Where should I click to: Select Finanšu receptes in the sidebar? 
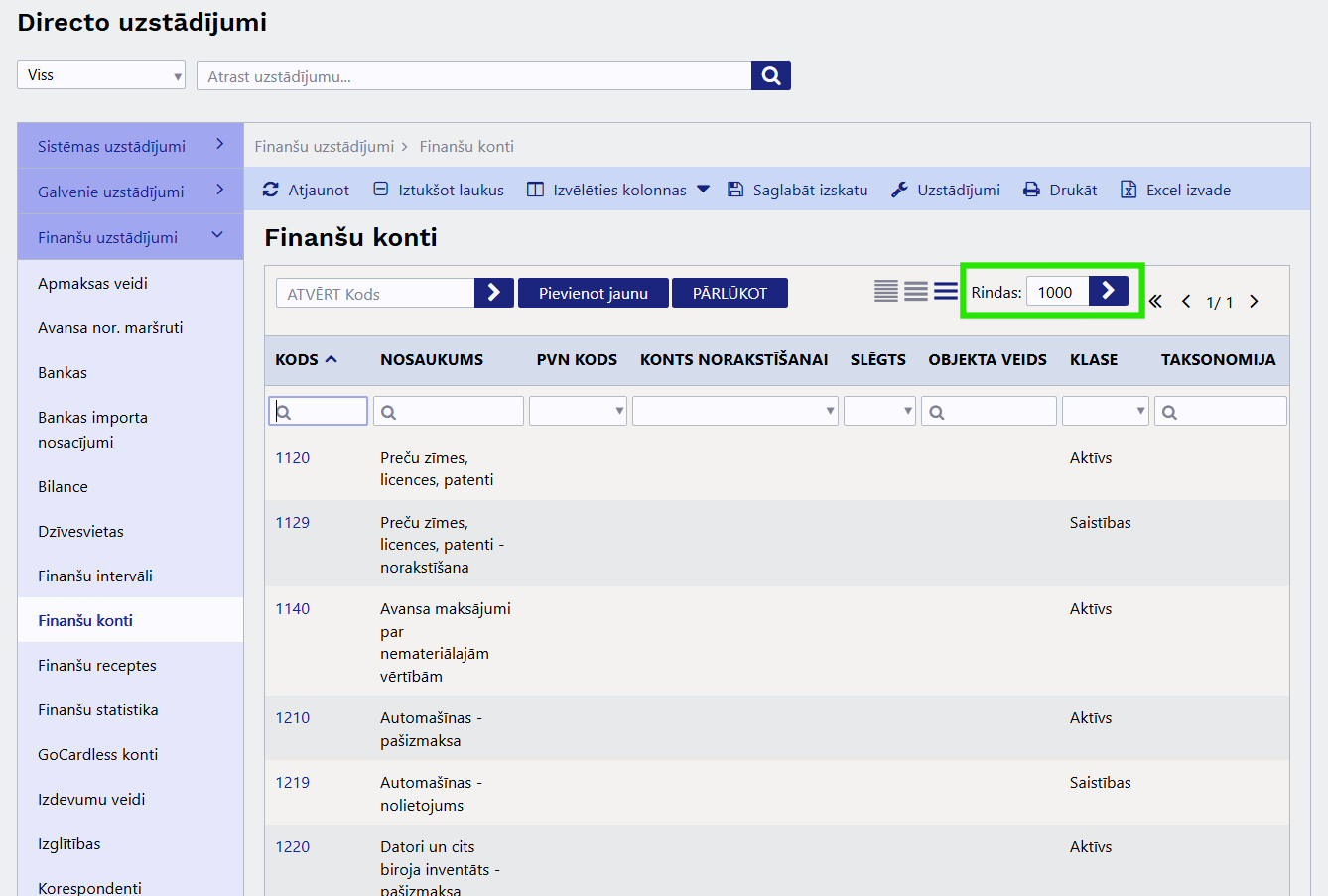point(97,666)
